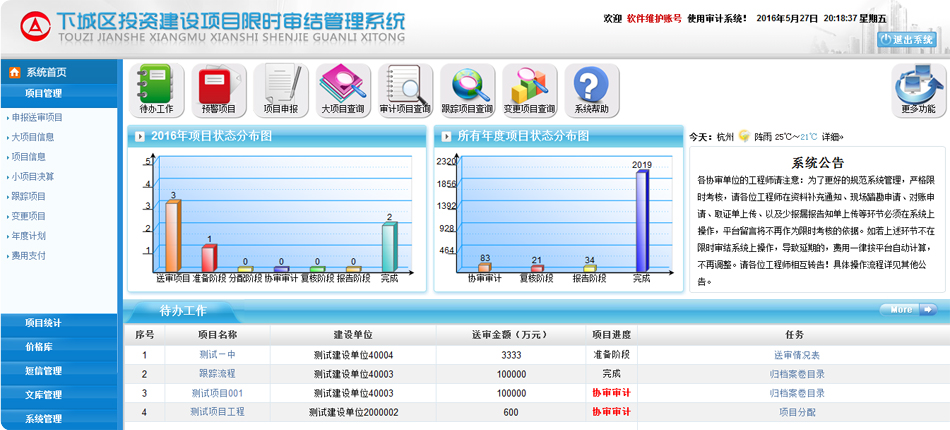The width and height of the screenshot is (950, 430).
Task: Open the 系统帮助 question mark icon
Action: click(x=591, y=88)
